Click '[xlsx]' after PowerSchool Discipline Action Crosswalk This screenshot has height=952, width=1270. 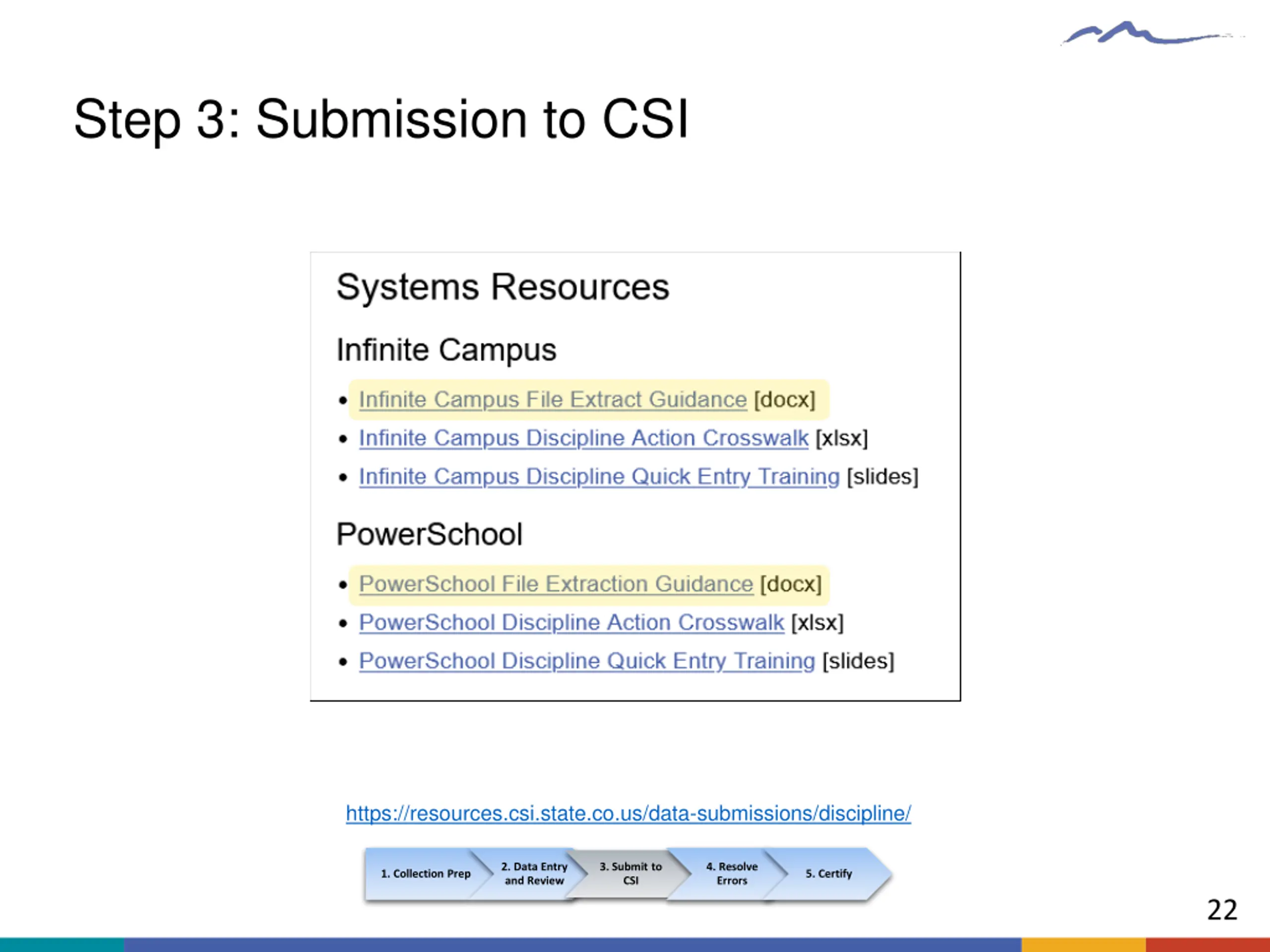point(817,622)
